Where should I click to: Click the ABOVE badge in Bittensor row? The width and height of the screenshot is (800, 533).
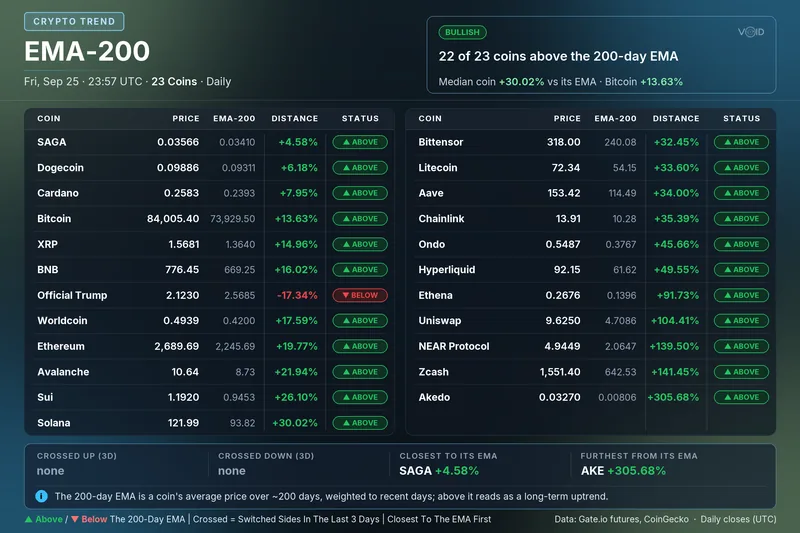click(x=741, y=142)
